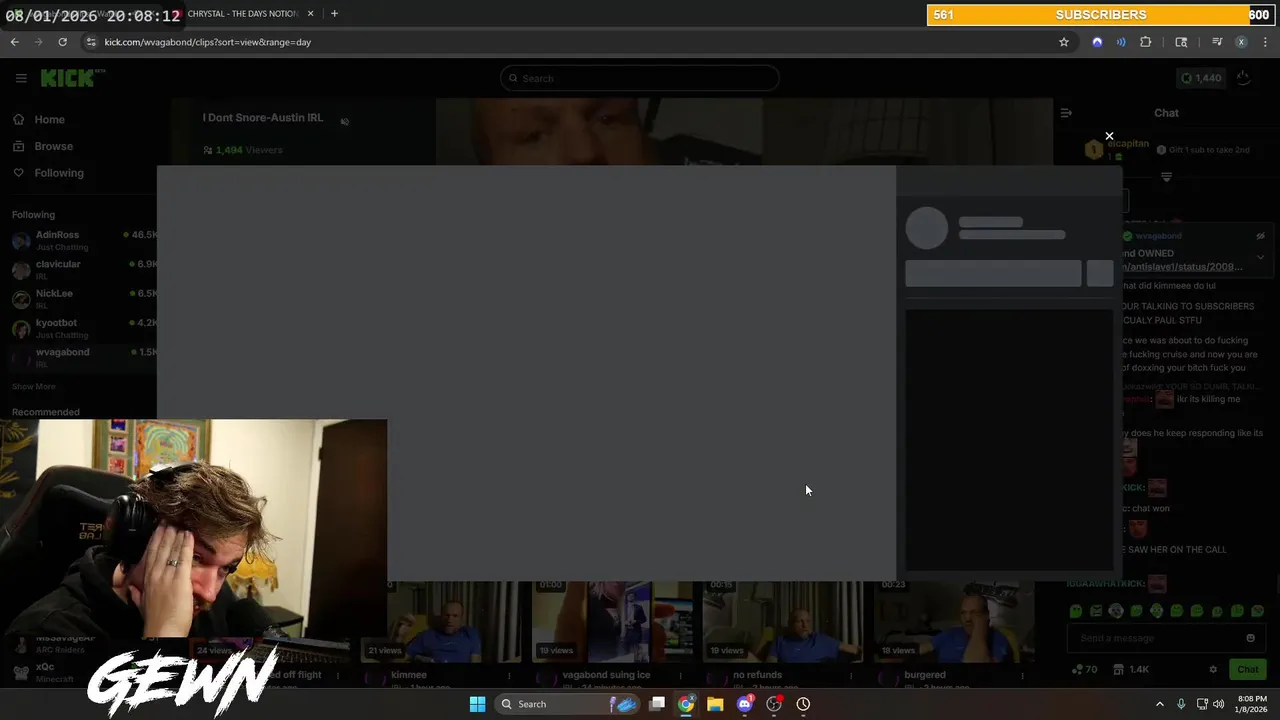1280x720 pixels.
Task: Select the Chrystal - The Days Notion tab
Action: tap(242, 14)
